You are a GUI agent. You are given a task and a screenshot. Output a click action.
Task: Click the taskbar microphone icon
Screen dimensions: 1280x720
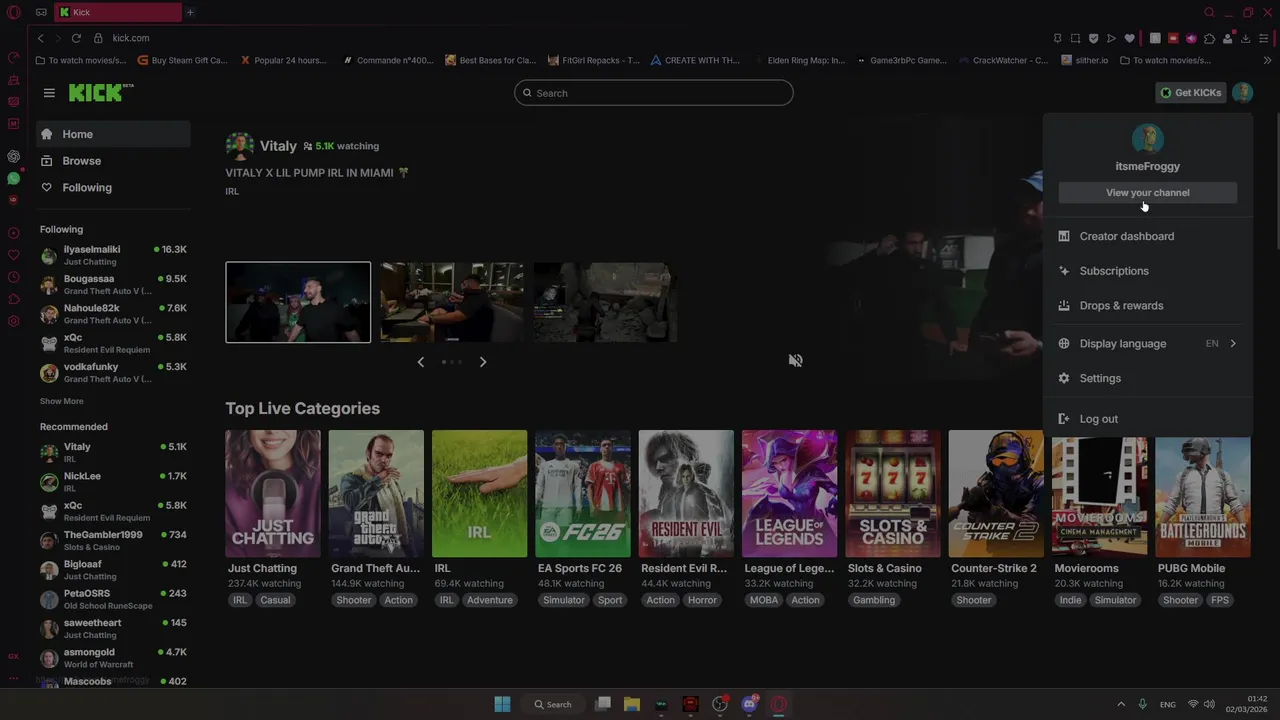click(1142, 704)
